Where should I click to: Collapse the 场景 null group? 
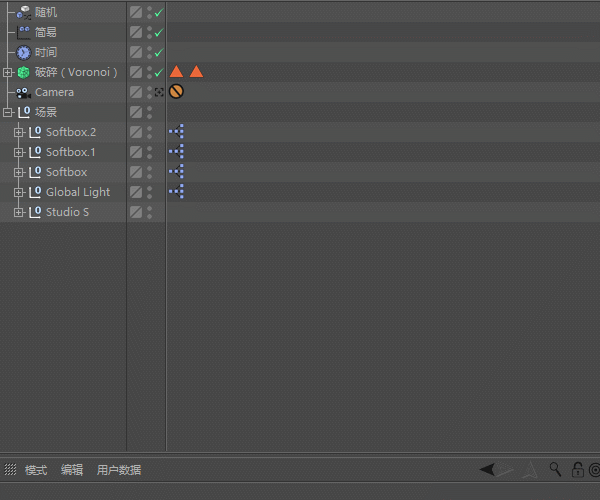(x=7, y=112)
